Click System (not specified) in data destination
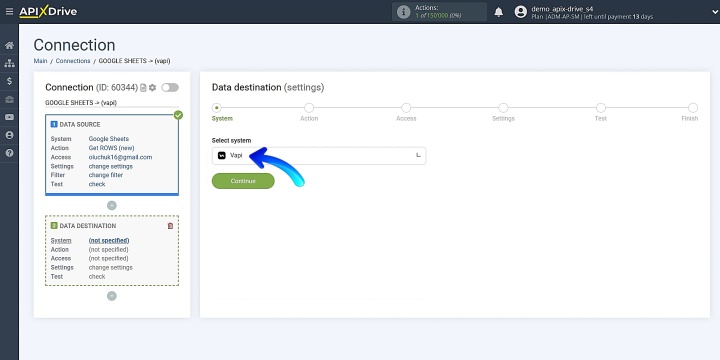 tap(109, 241)
